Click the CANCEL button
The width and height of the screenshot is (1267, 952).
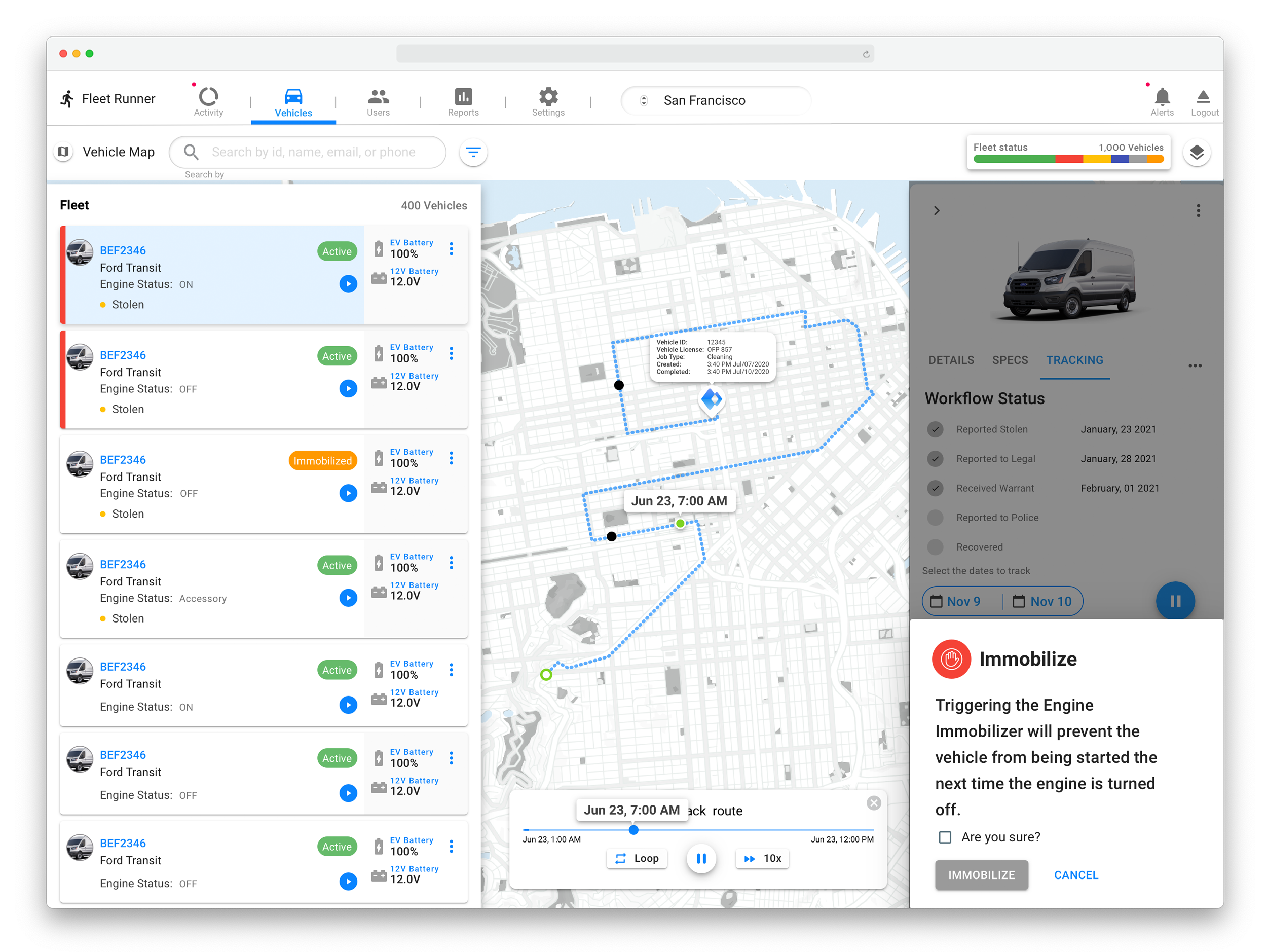1076,874
